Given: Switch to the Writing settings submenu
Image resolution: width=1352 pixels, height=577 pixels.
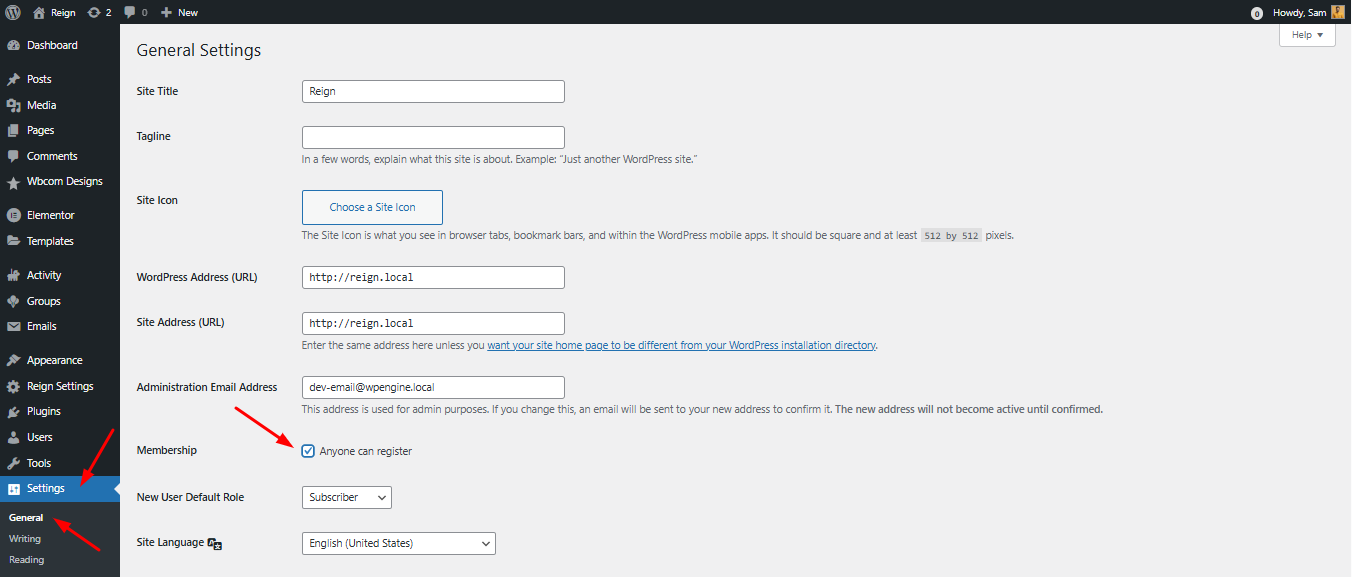Looking at the screenshot, I should click(24, 538).
